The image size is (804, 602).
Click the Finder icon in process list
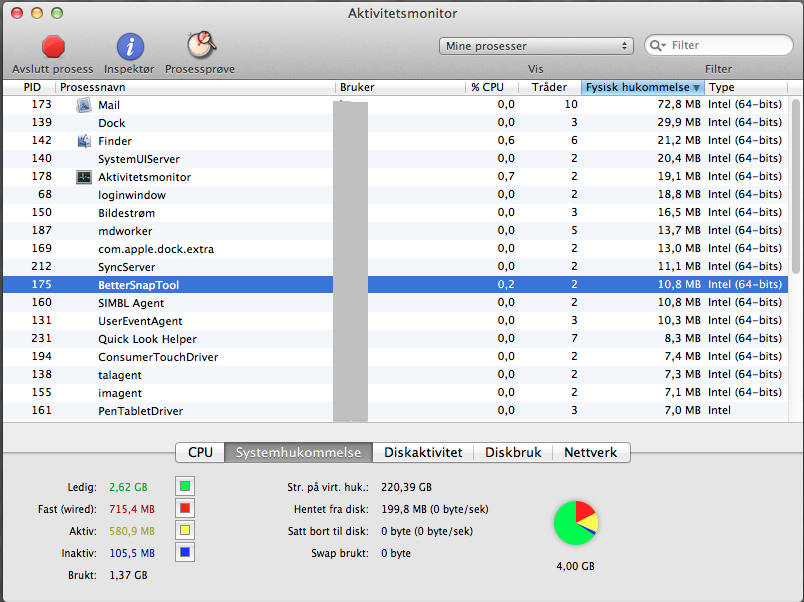[x=84, y=141]
